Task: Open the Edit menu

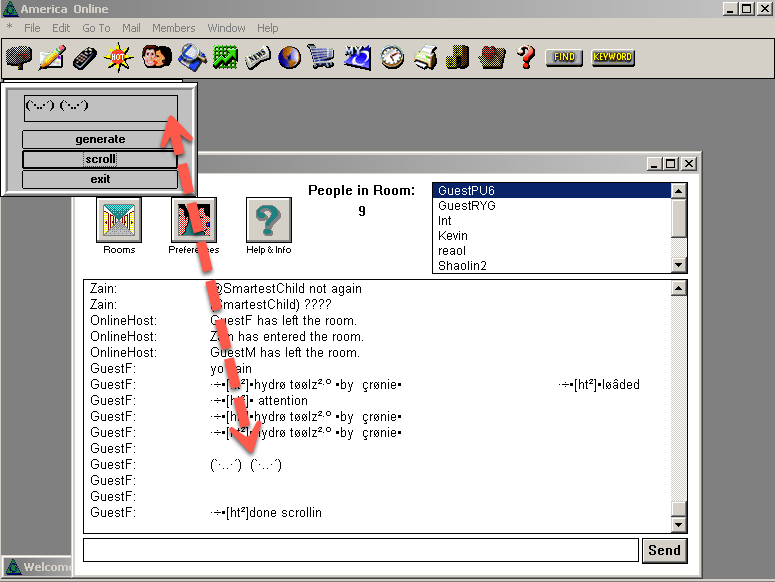Action: point(61,28)
